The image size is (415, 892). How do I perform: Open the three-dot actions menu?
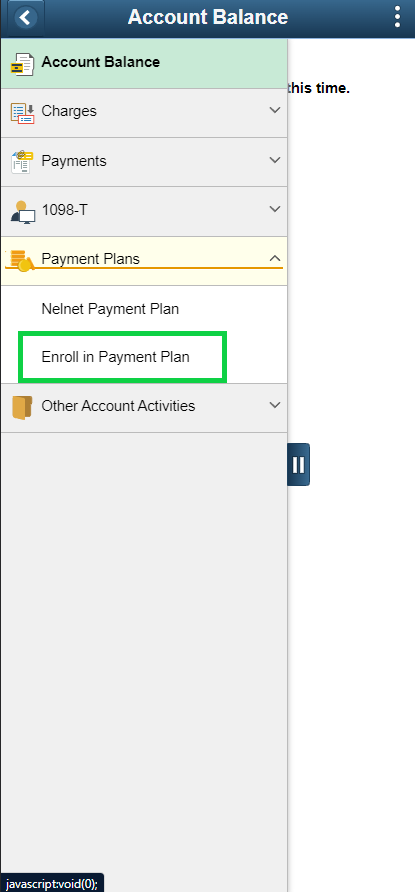[x=397, y=17]
